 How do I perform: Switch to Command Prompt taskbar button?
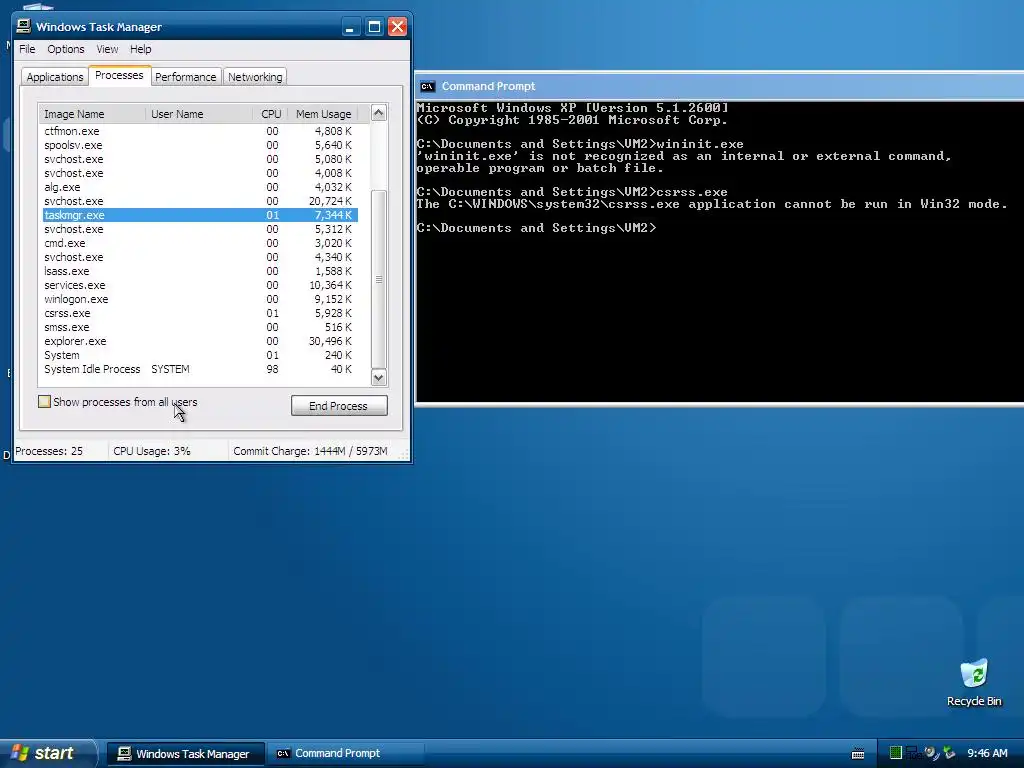pos(345,754)
